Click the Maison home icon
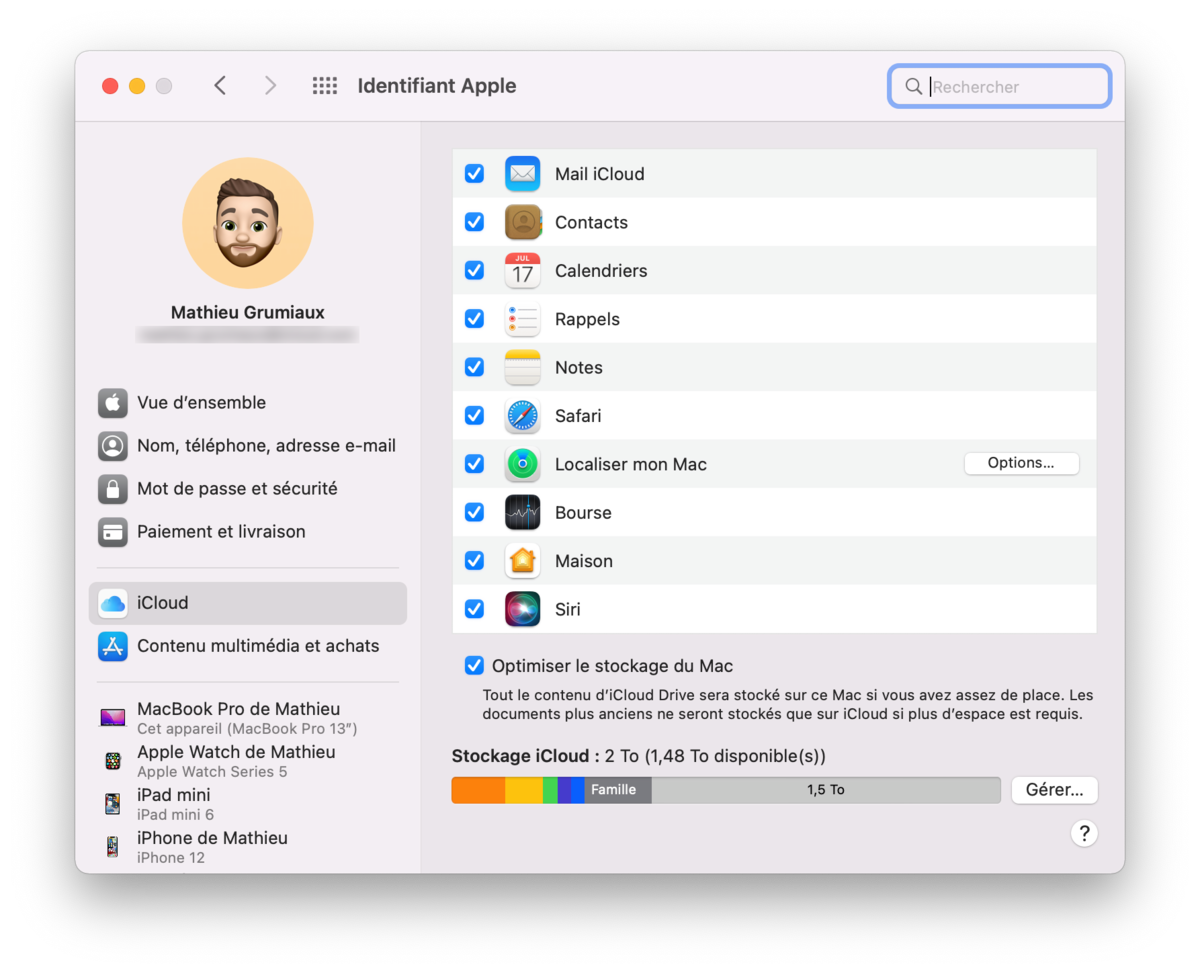The height and width of the screenshot is (973, 1200). (x=522, y=561)
